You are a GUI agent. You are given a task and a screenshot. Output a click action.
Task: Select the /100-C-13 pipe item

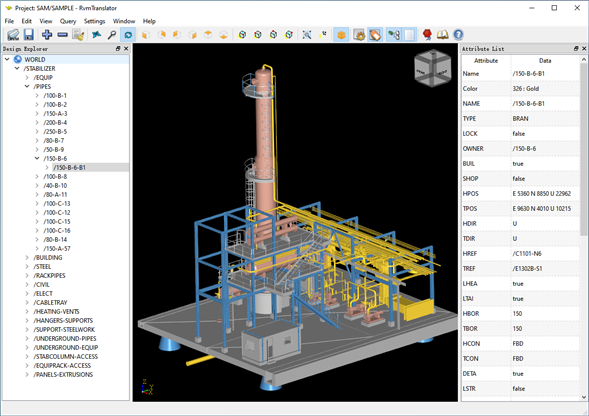tap(57, 203)
